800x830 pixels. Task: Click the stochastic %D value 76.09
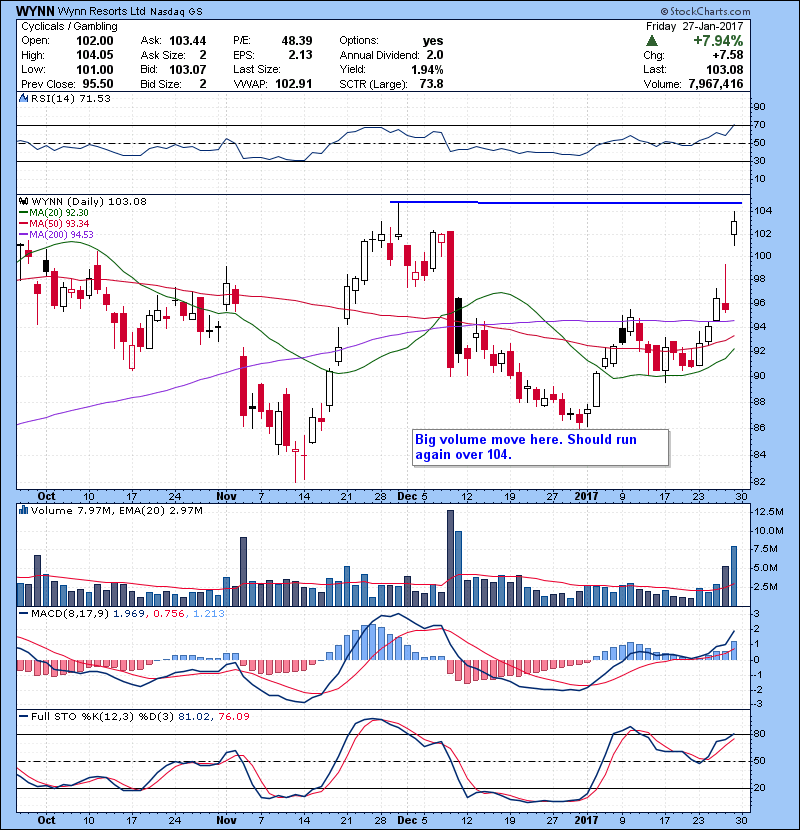click(x=233, y=717)
